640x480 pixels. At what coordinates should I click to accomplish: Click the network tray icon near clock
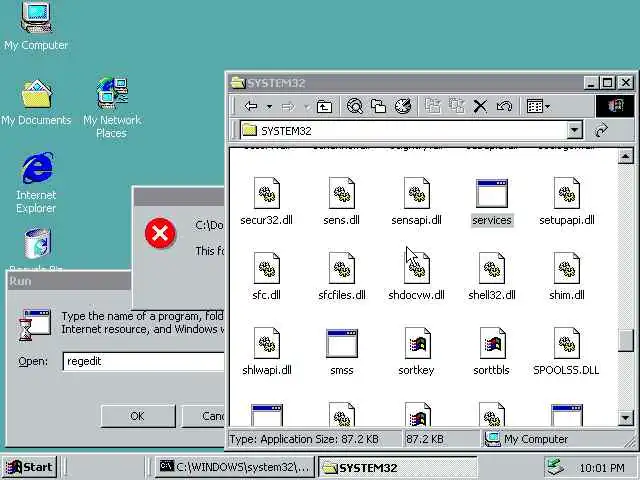pyautogui.click(x=556, y=467)
